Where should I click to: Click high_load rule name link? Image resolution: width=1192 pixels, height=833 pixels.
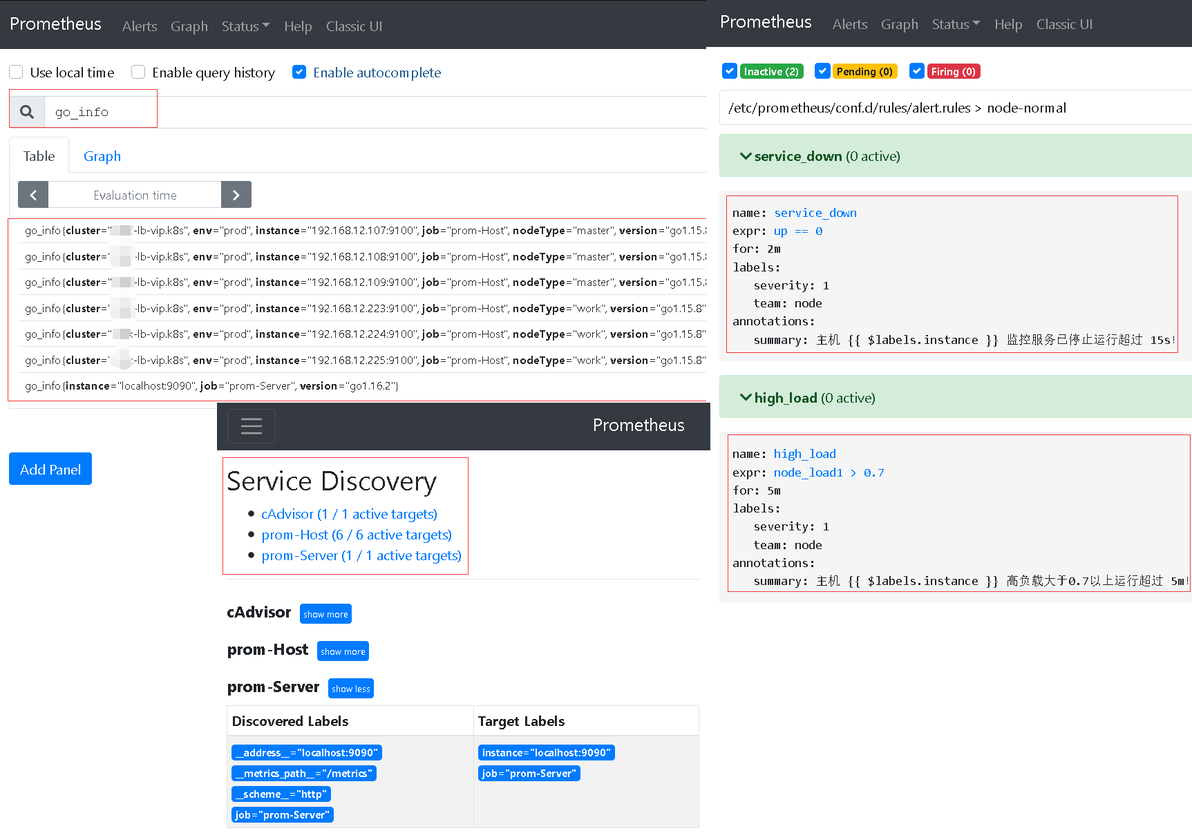click(x=804, y=454)
